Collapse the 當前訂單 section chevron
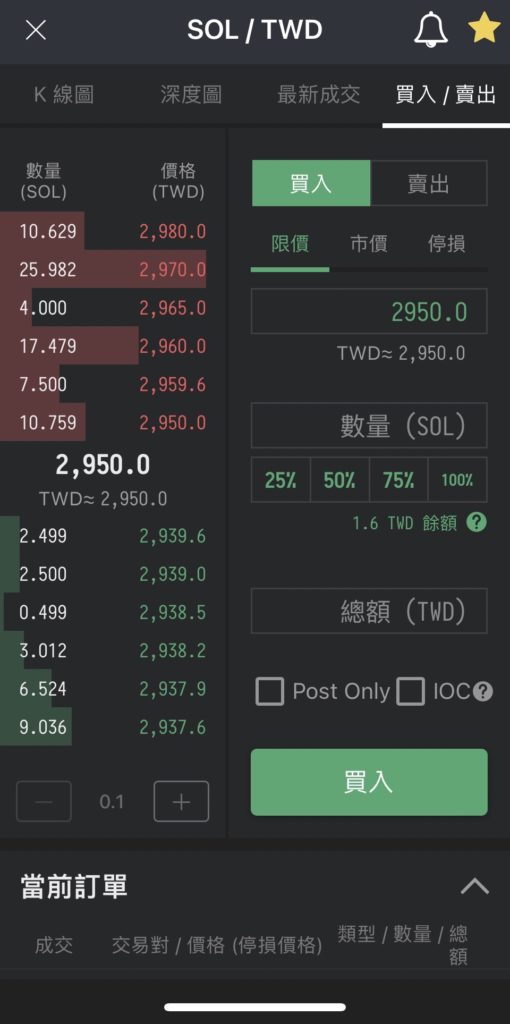The width and height of the screenshot is (510, 1024). (475, 886)
